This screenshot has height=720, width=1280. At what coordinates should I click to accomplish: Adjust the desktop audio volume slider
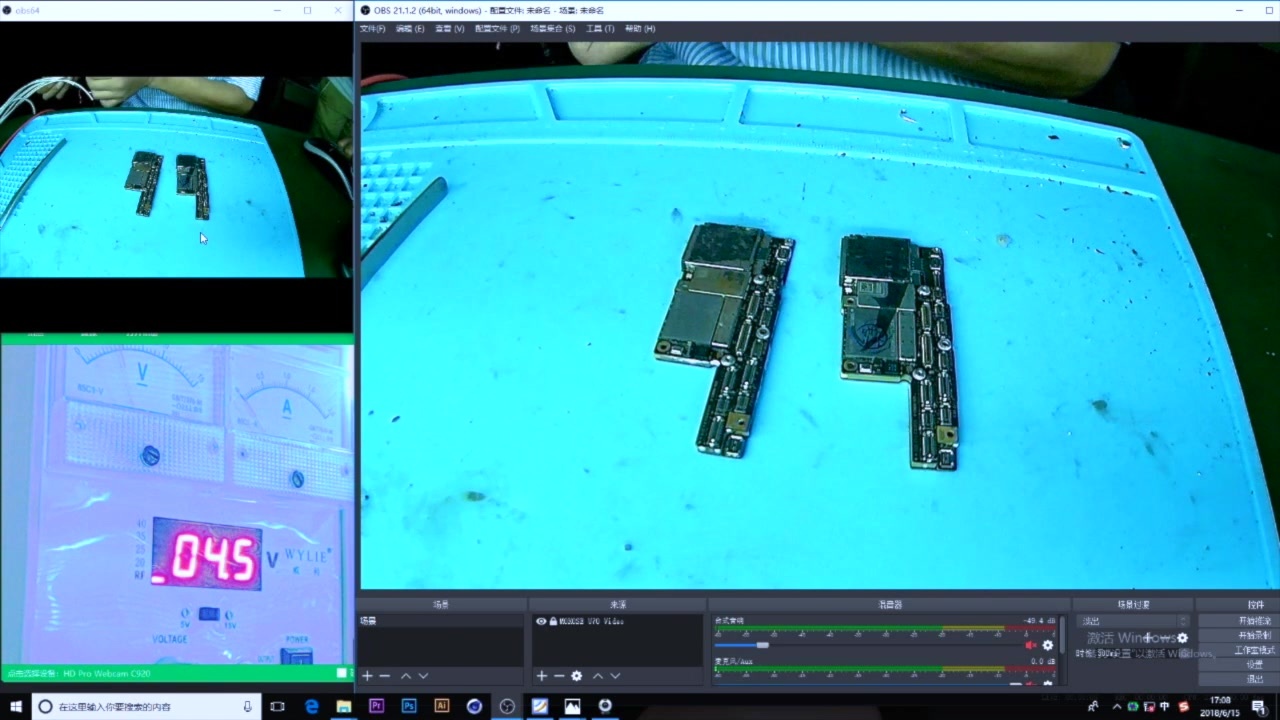[x=762, y=645]
